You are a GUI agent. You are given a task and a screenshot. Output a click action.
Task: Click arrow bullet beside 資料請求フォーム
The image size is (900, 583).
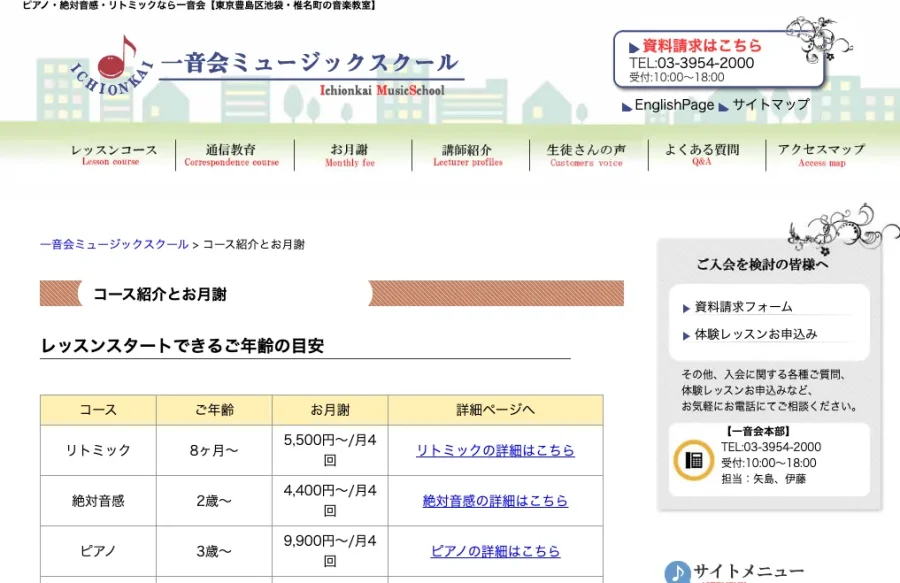(x=686, y=309)
